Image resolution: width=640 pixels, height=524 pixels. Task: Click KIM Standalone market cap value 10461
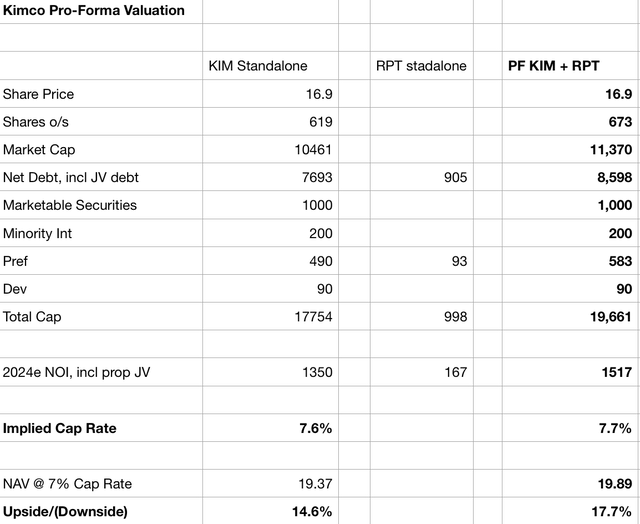(x=311, y=150)
